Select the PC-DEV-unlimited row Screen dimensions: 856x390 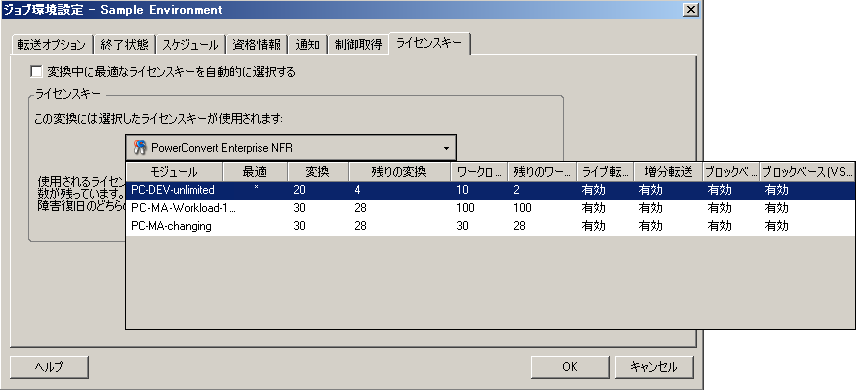click(x=490, y=191)
